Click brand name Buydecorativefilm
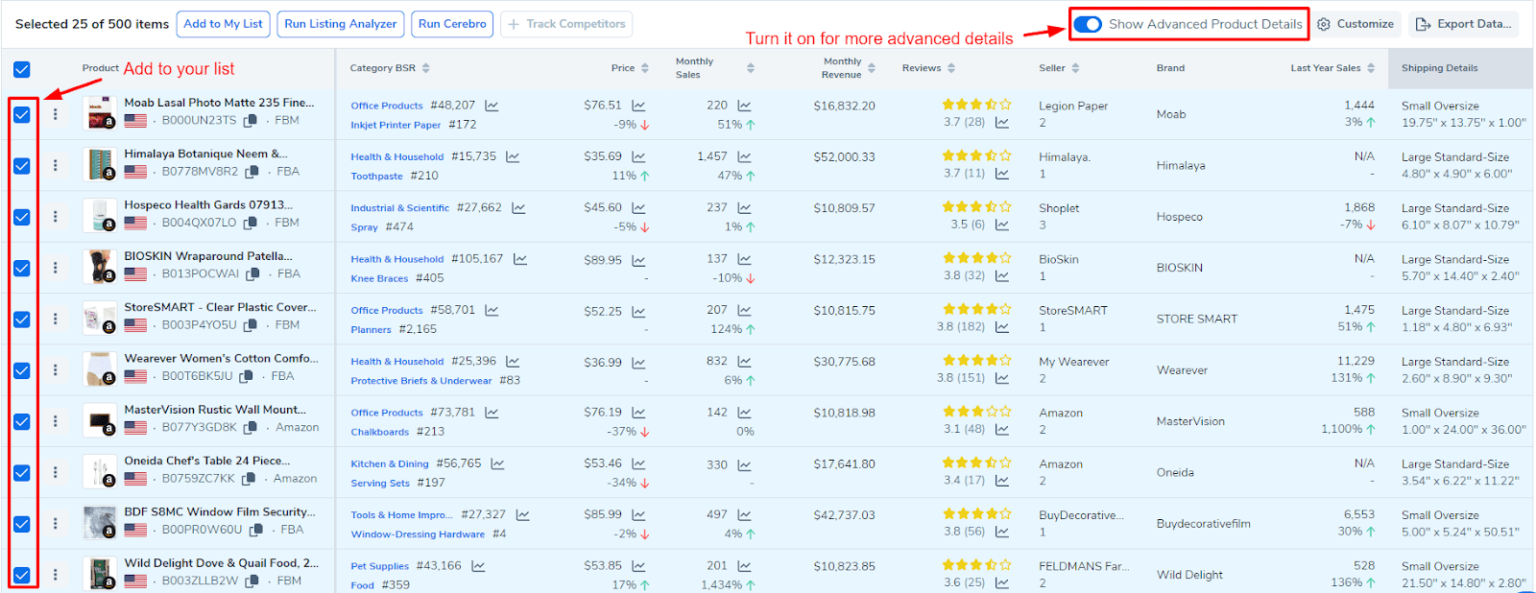The width and height of the screenshot is (1536, 593). (1205, 523)
